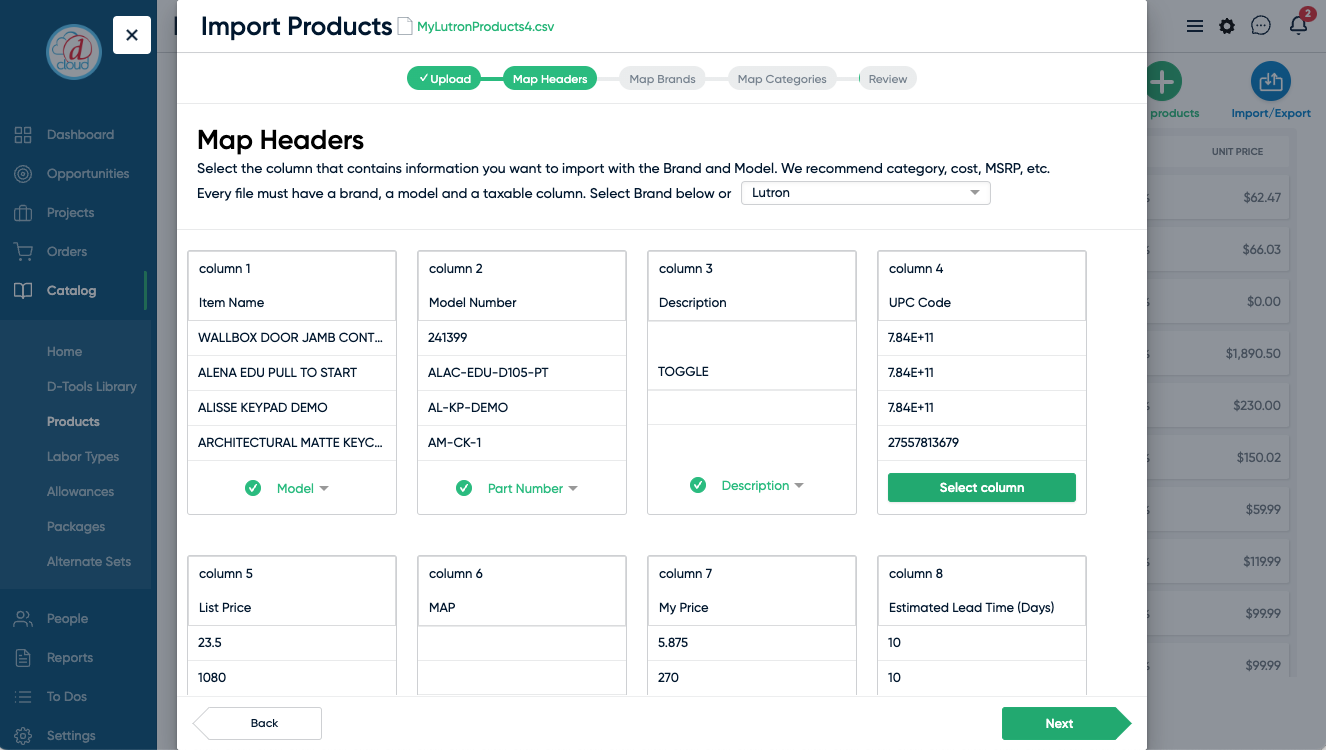Viewport: 1326px width, 750px height.
Task: Open the MyLutronProducts4.csv file link
Action: pyautogui.click(x=485, y=27)
